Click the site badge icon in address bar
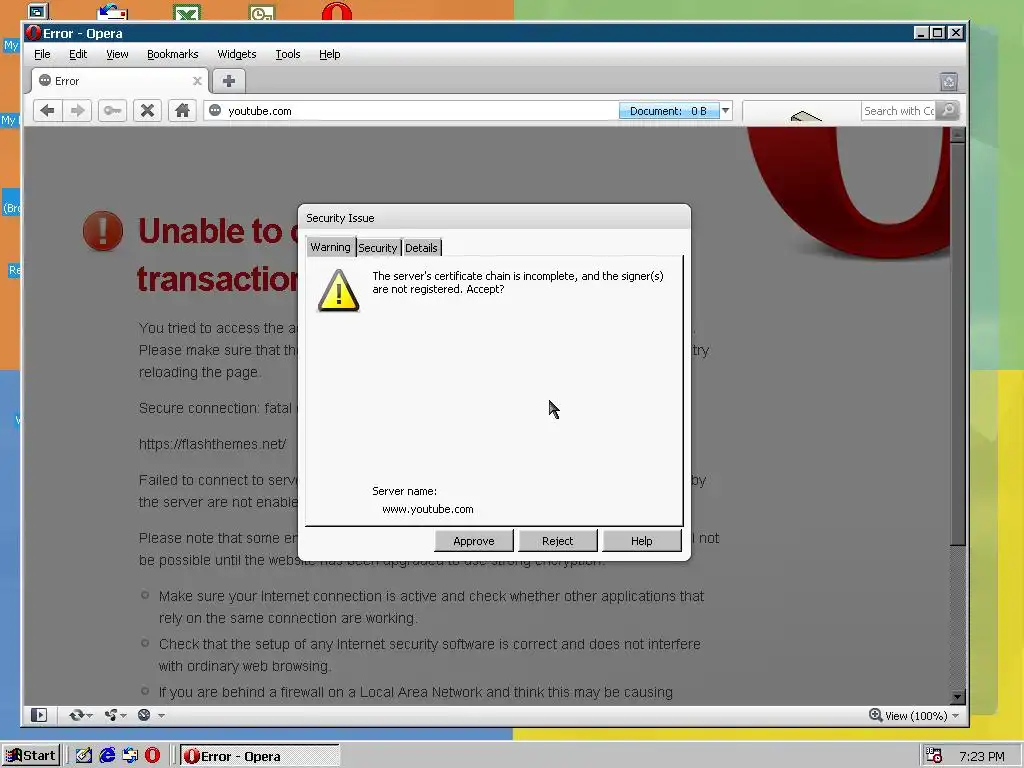Image resolution: width=1024 pixels, height=768 pixels. click(x=215, y=110)
